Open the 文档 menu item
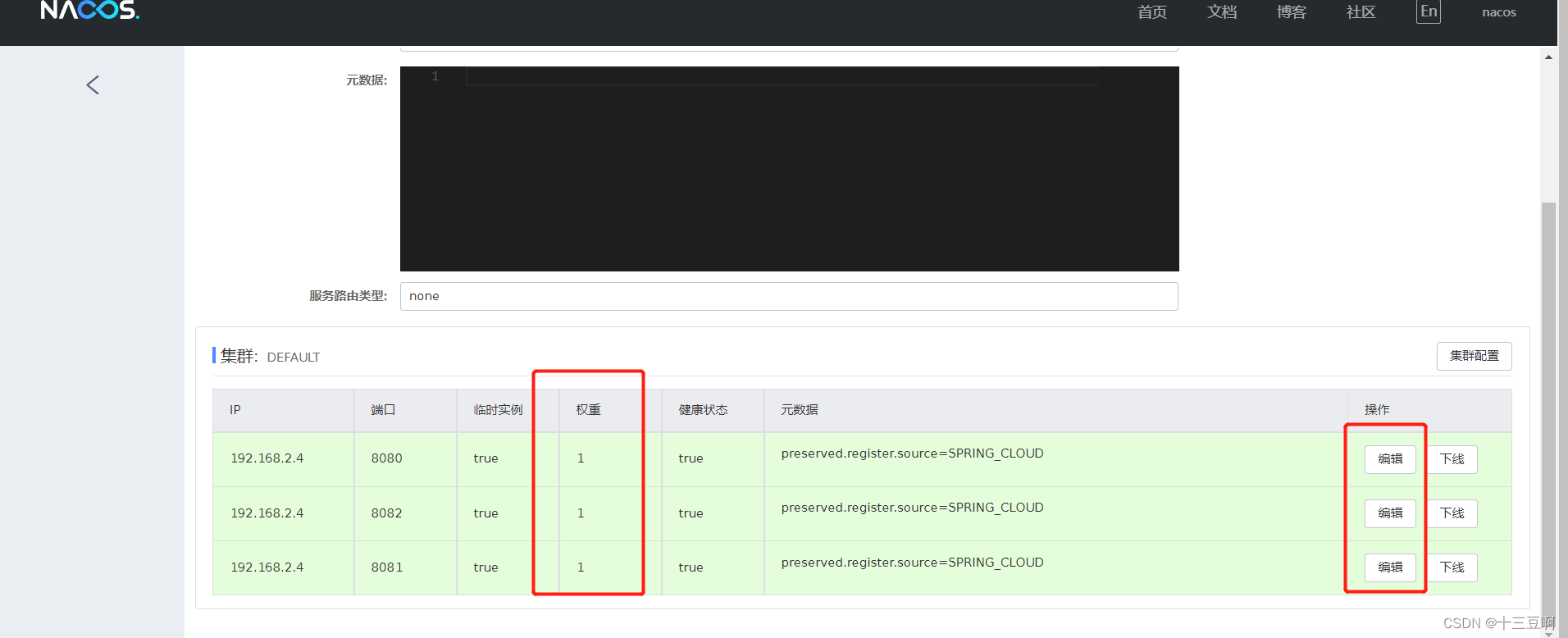 click(x=1222, y=11)
